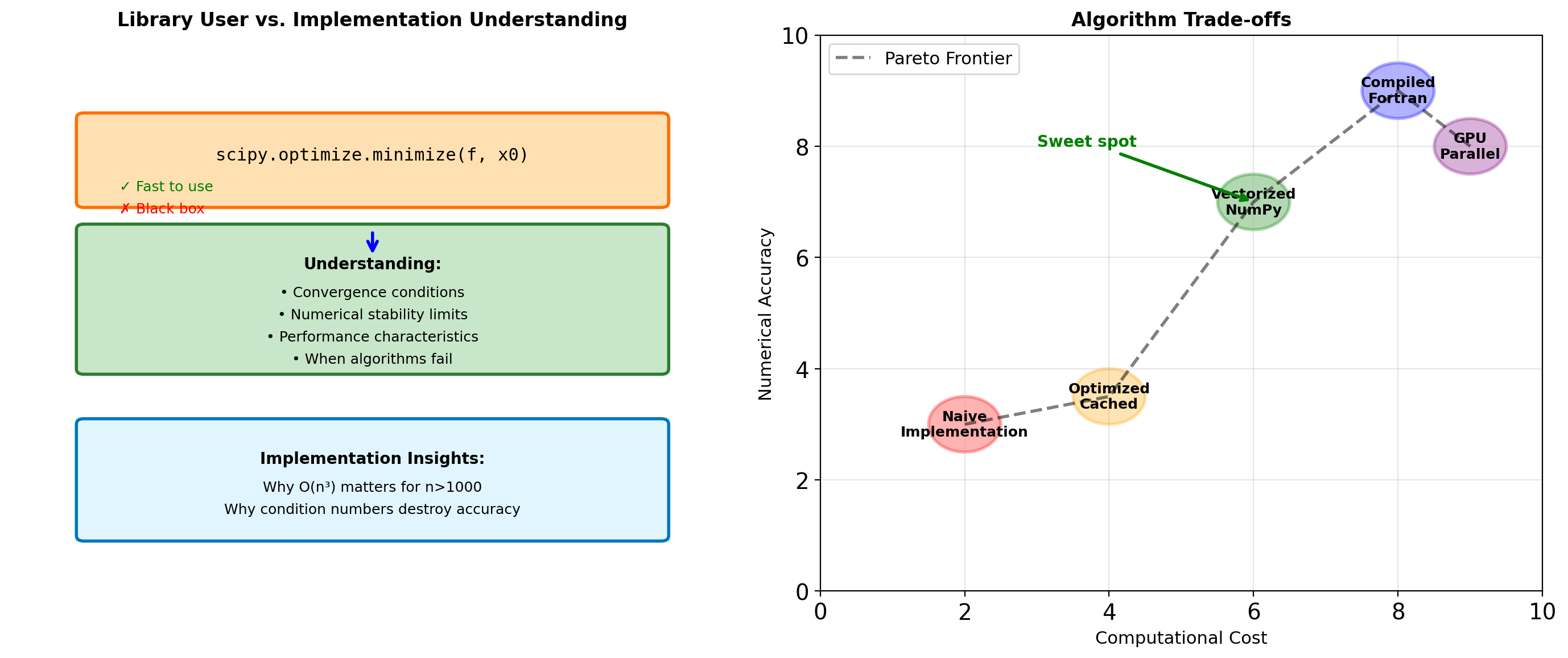Click the Pareto Frontier legend entry

point(923,59)
